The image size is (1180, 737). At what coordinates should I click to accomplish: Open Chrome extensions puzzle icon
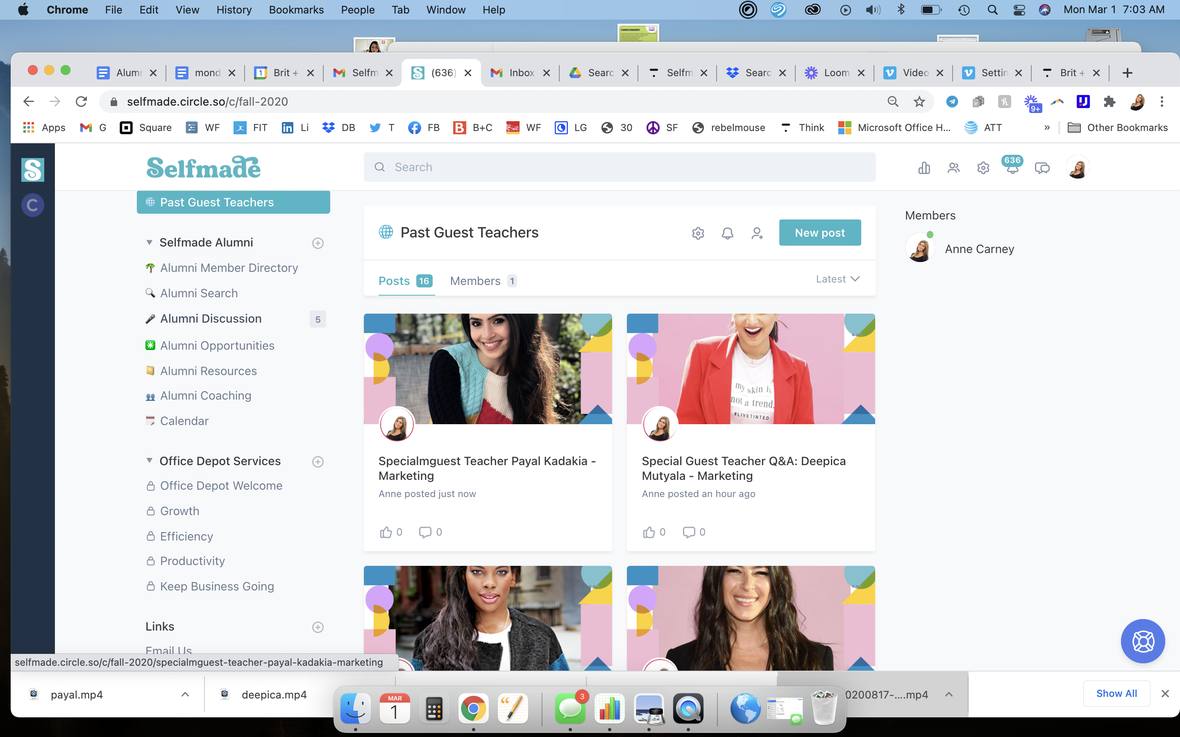(1109, 102)
